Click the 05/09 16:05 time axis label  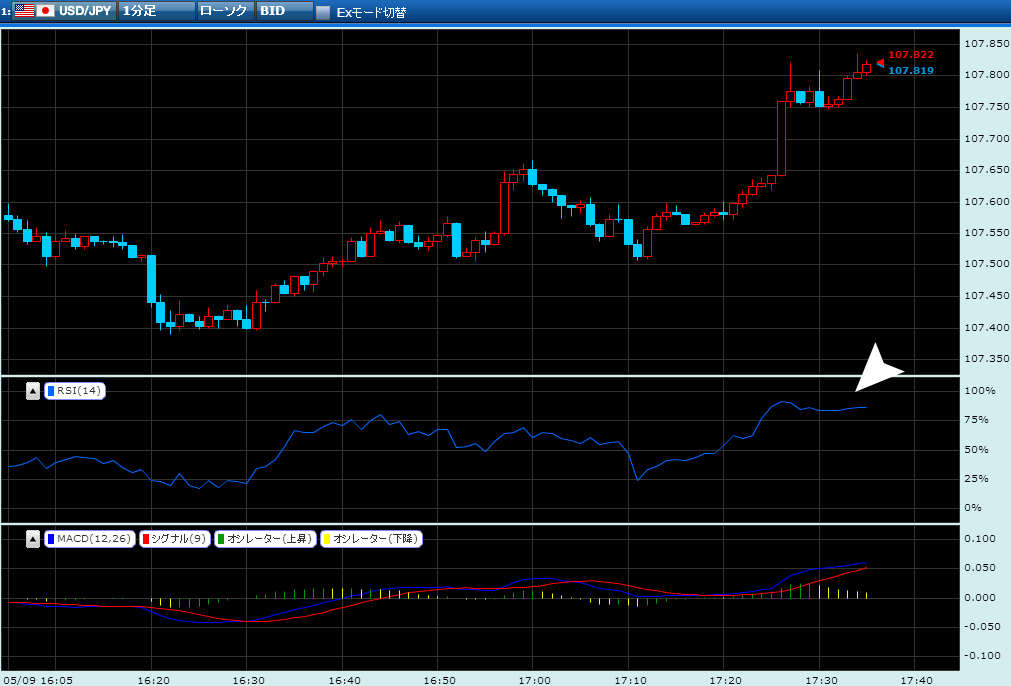point(38,680)
